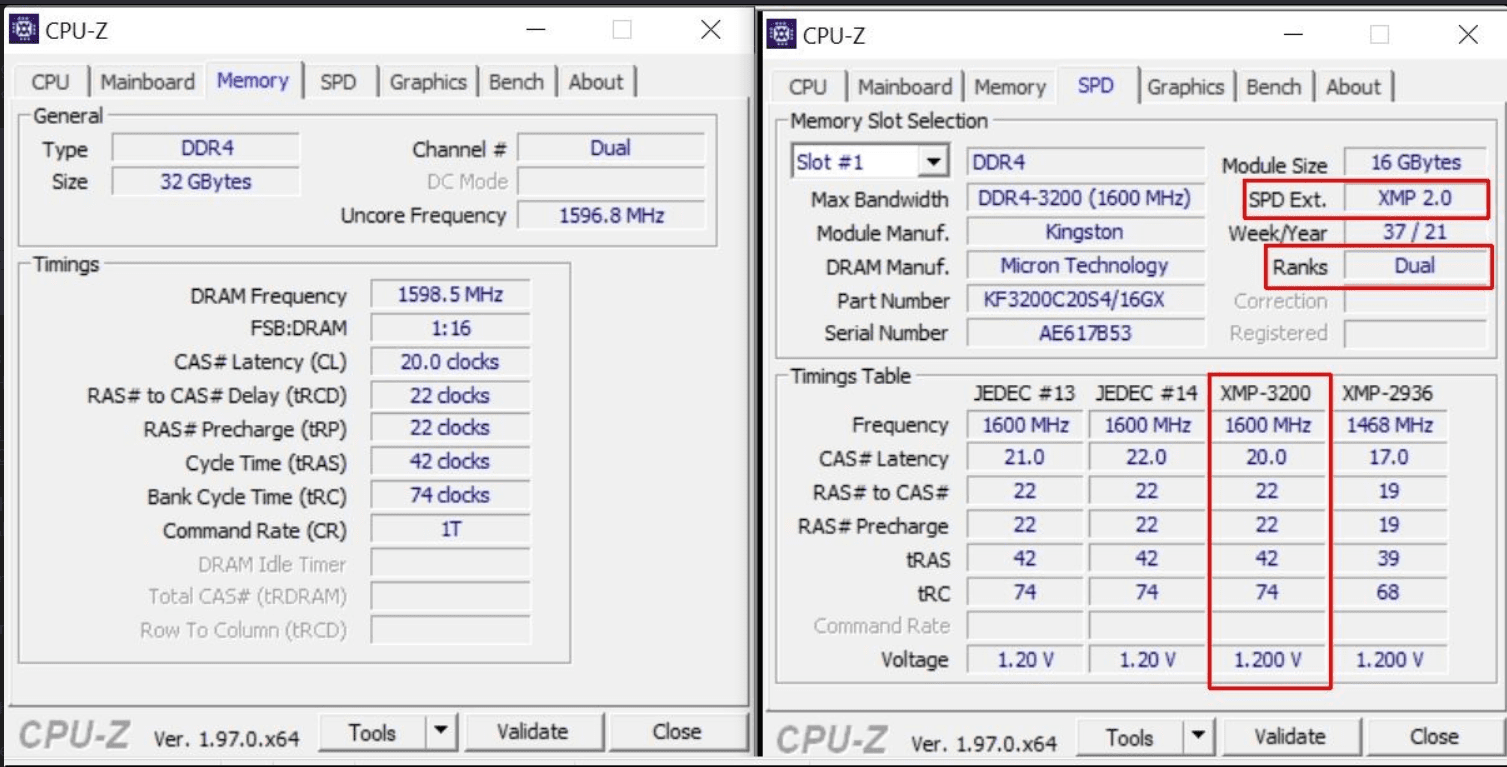The height and width of the screenshot is (767, 1507).
Task: Click the XMP-2936 frequency cell 1468 MHz
Action: [1389, 425]
